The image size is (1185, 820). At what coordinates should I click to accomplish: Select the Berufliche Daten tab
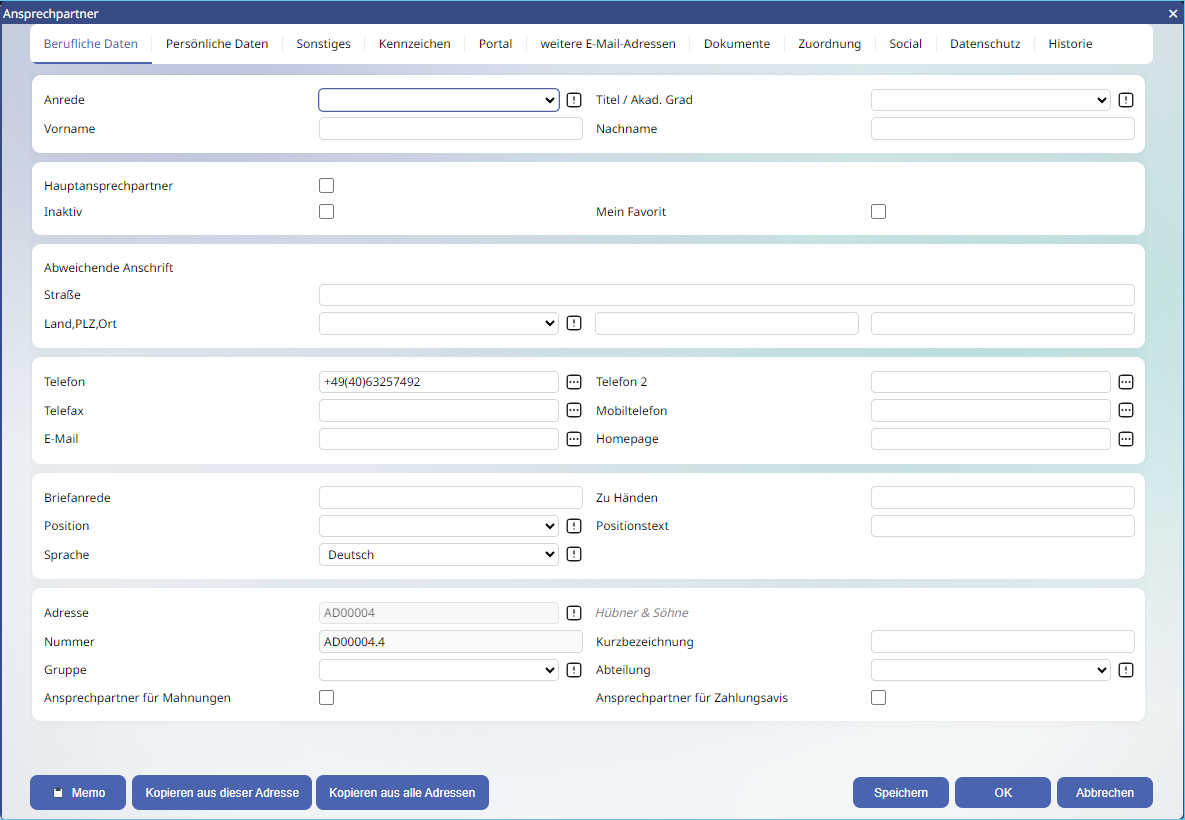91,44
